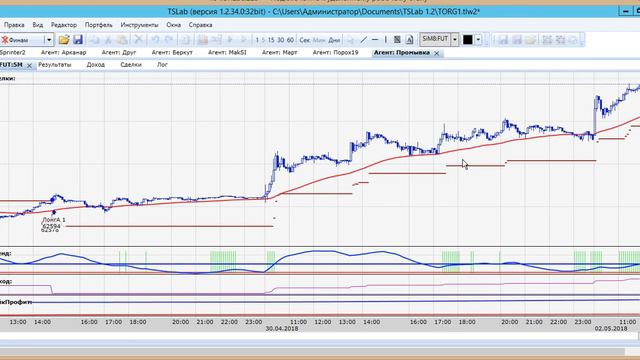The width and height of the screenshot is (640, 360).
Task: Click the grayed copy icon before scissors
Action: click(x=95, y=40)
